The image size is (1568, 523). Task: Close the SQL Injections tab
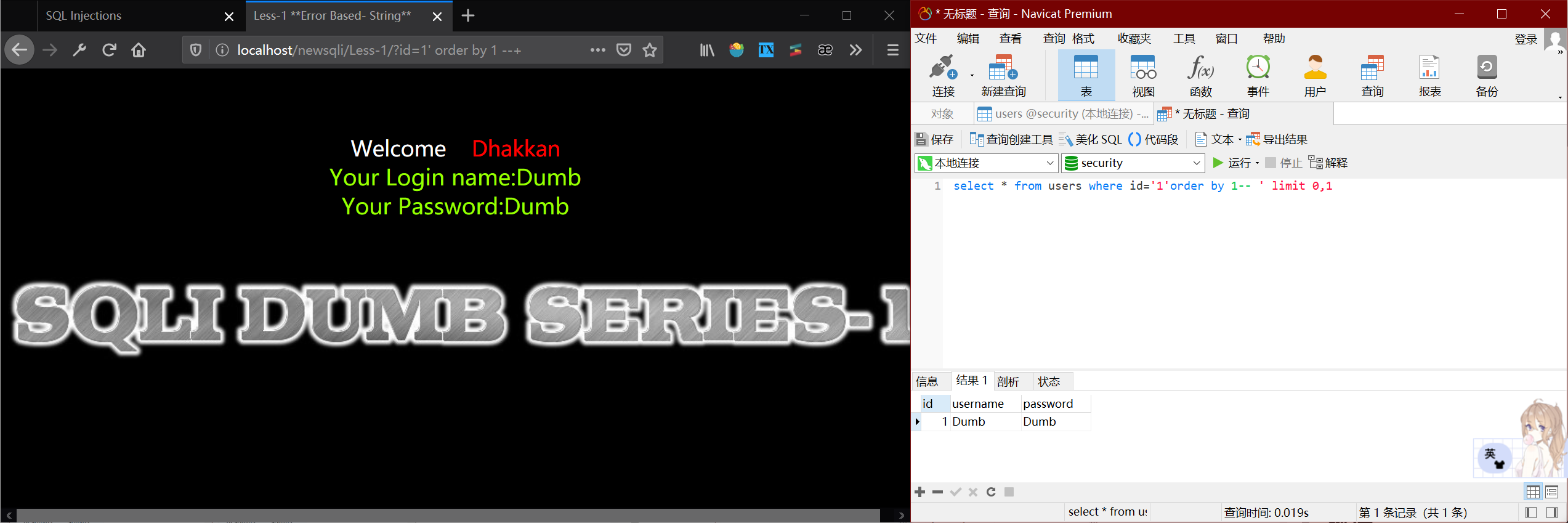[229, 17]
